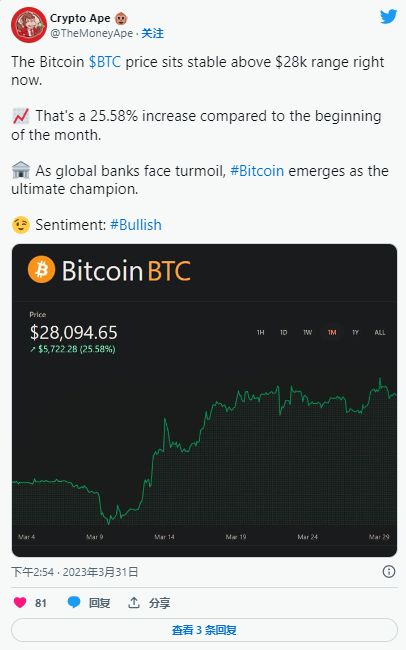Click the Twitter bird logo
This screenshot has height=650, width=406.
388,16
